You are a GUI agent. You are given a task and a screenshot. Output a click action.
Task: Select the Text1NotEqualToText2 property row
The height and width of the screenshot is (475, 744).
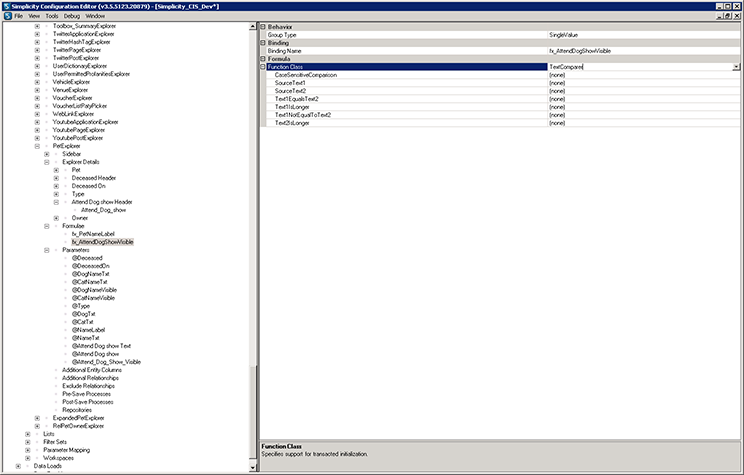click(501, 115)
